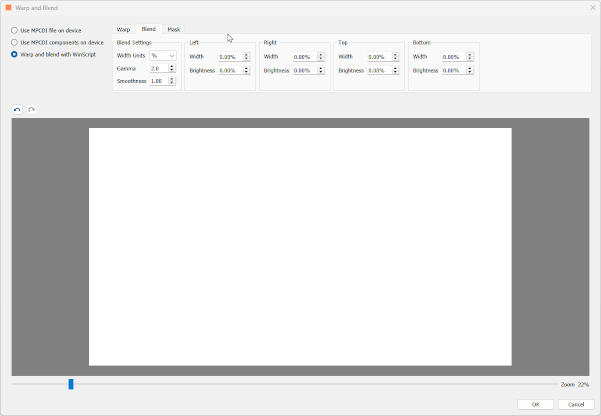Select Warp and blend with WinScript
The height and width of the screenshot is (416, 601).
pos(14,55)
